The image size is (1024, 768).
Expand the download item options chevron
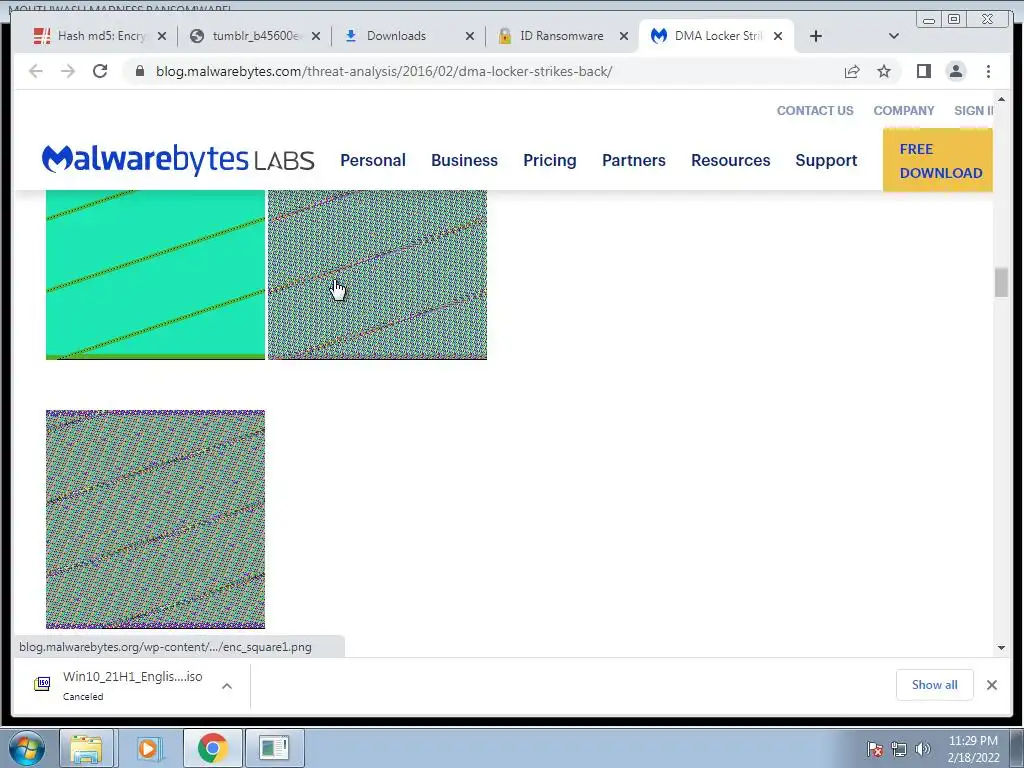(x=227, y=686)
